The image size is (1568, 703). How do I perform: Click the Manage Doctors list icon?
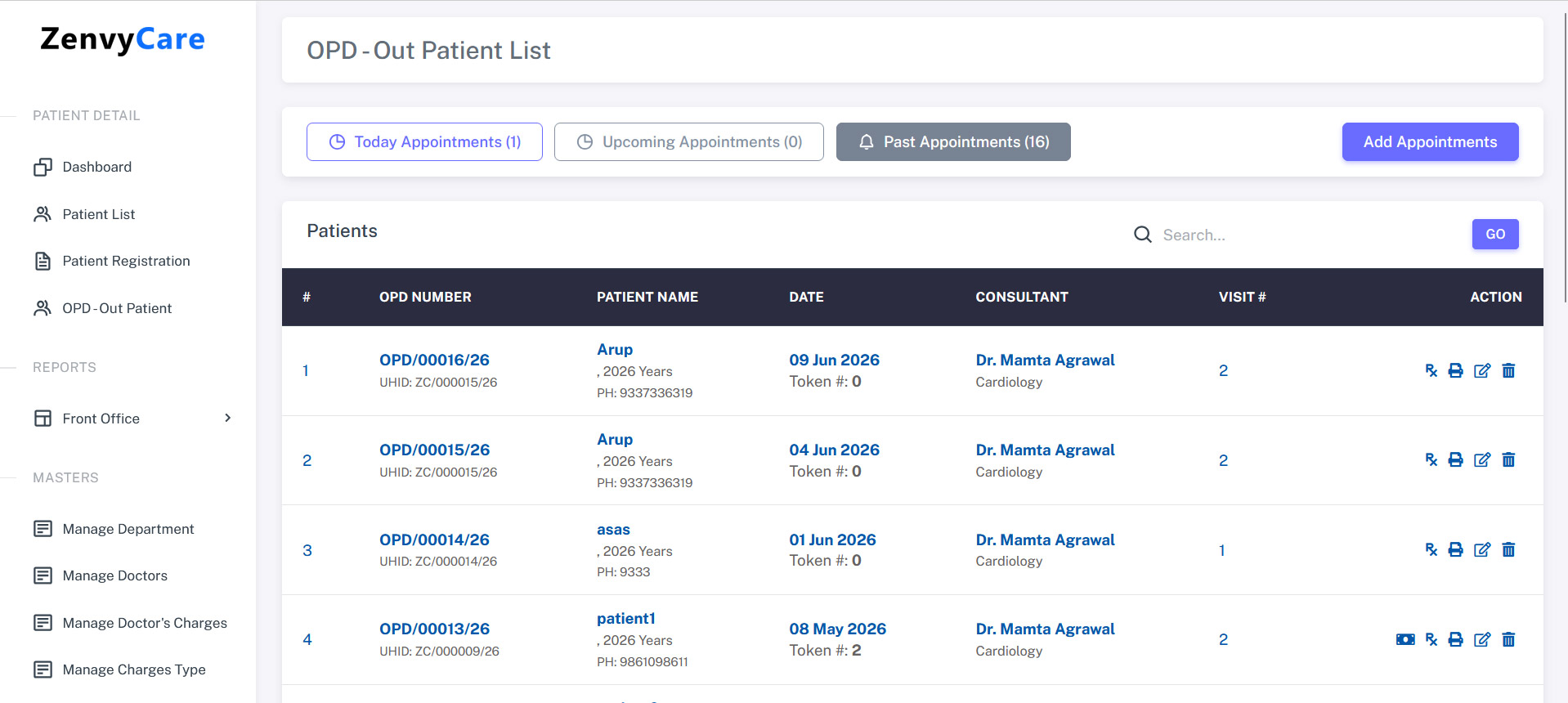click(x=43, y=575)
